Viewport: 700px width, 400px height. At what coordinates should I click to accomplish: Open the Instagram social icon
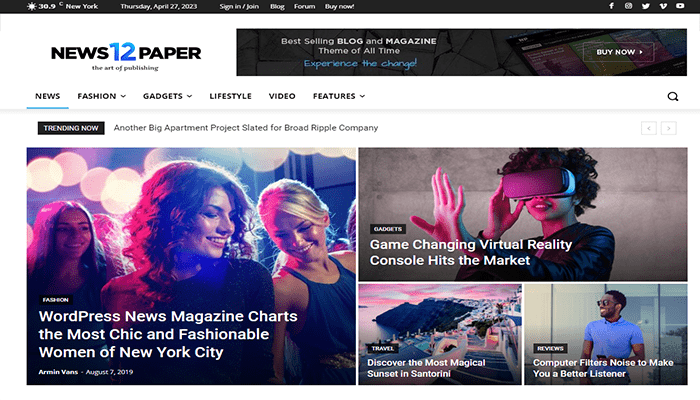(628, 6)
